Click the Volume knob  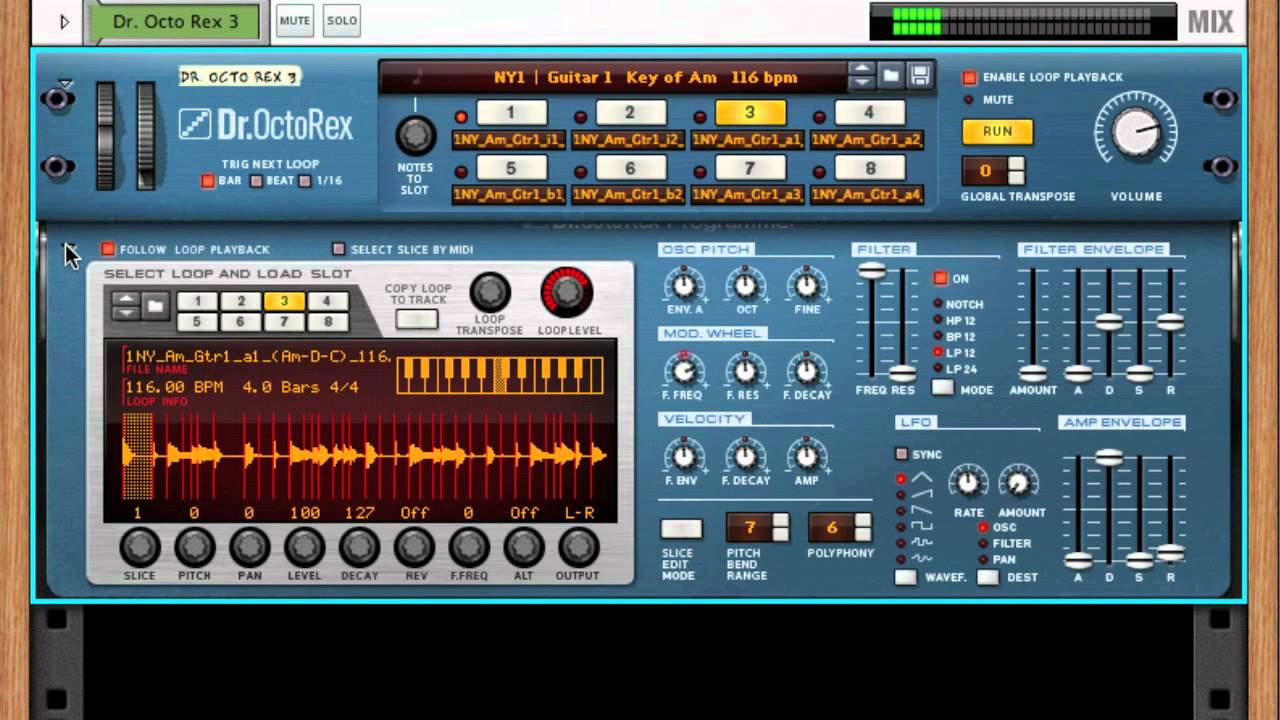click(1137, 131)
